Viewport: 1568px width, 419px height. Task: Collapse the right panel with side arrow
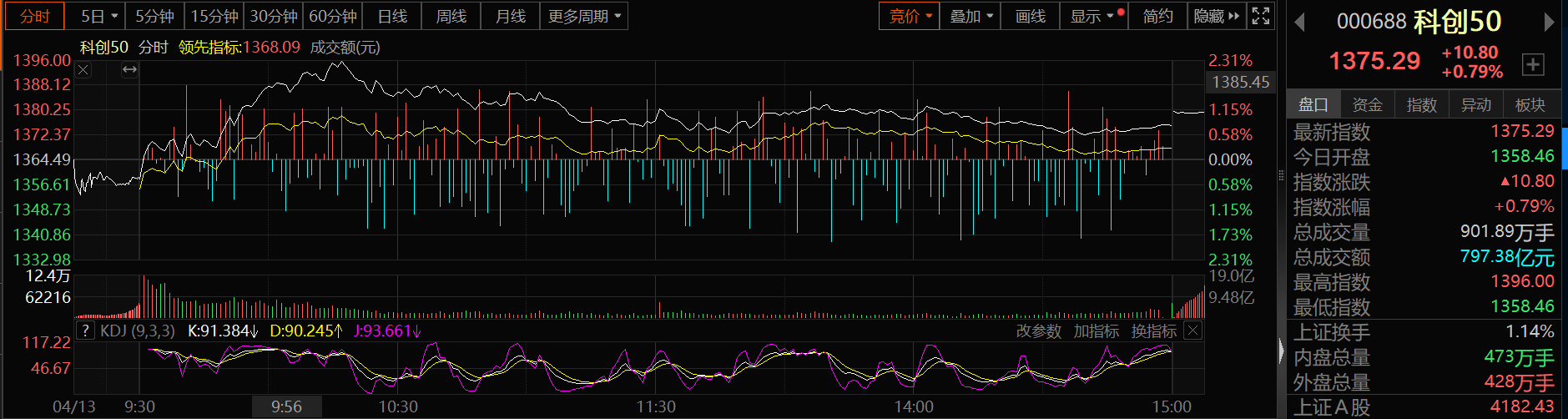click(1282, 352)
